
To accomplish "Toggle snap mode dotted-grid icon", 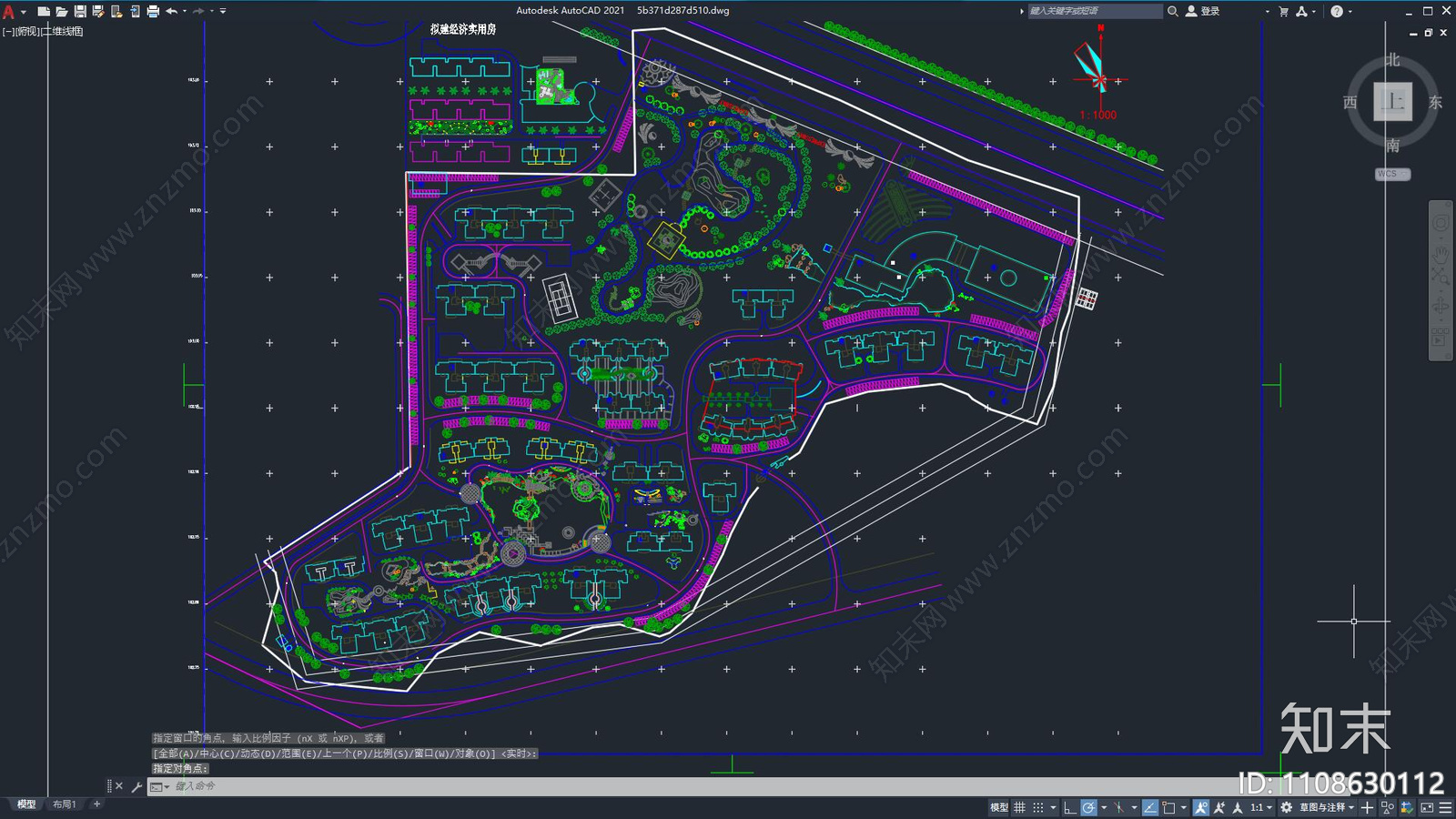I will (x=1038, y=807).
